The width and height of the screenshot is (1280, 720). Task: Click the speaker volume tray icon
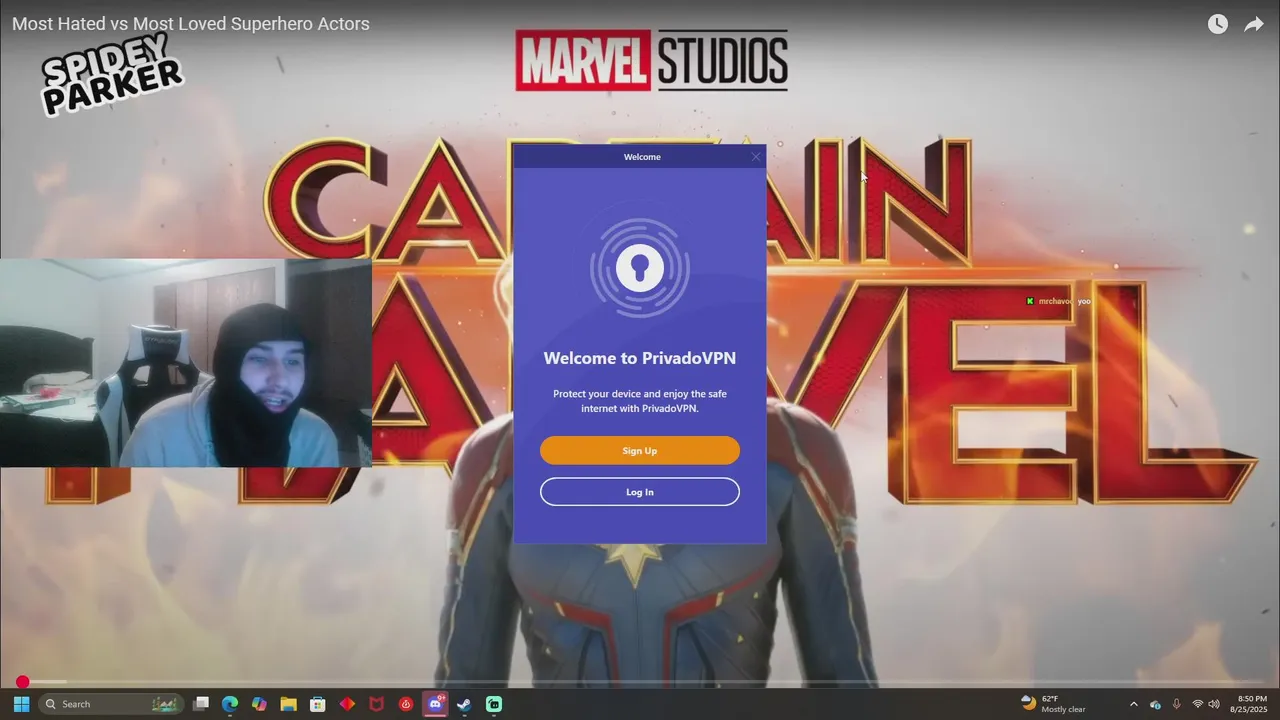[1214, 704]
